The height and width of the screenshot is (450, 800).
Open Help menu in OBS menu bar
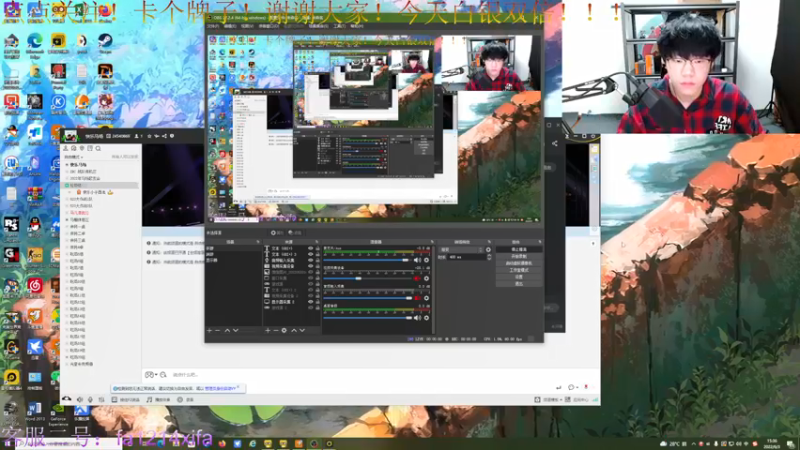tap(357, 26)
